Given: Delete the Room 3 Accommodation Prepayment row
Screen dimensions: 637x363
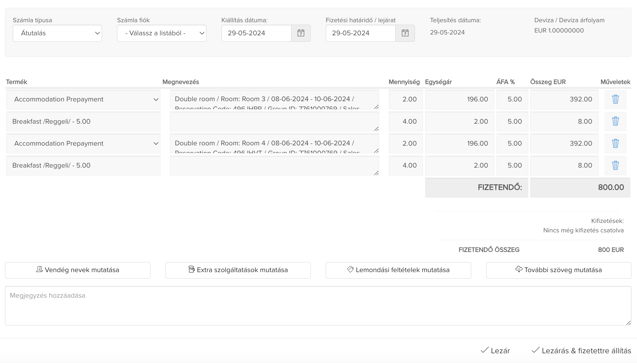Looking at the screenshot, I should click(x=615, y=99).
